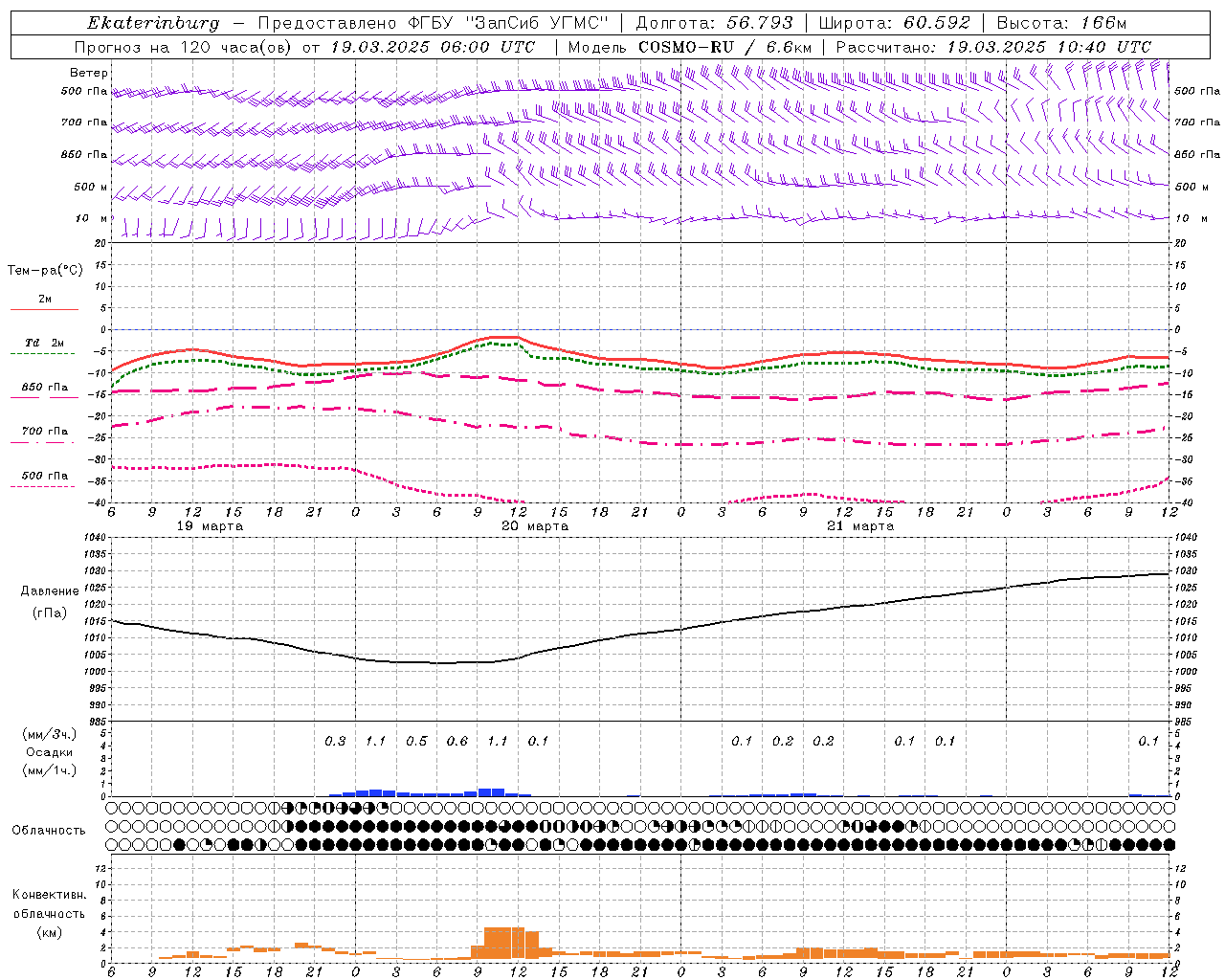Click the "(мм/1ч.)" precipitation unit label

[50, 770]
